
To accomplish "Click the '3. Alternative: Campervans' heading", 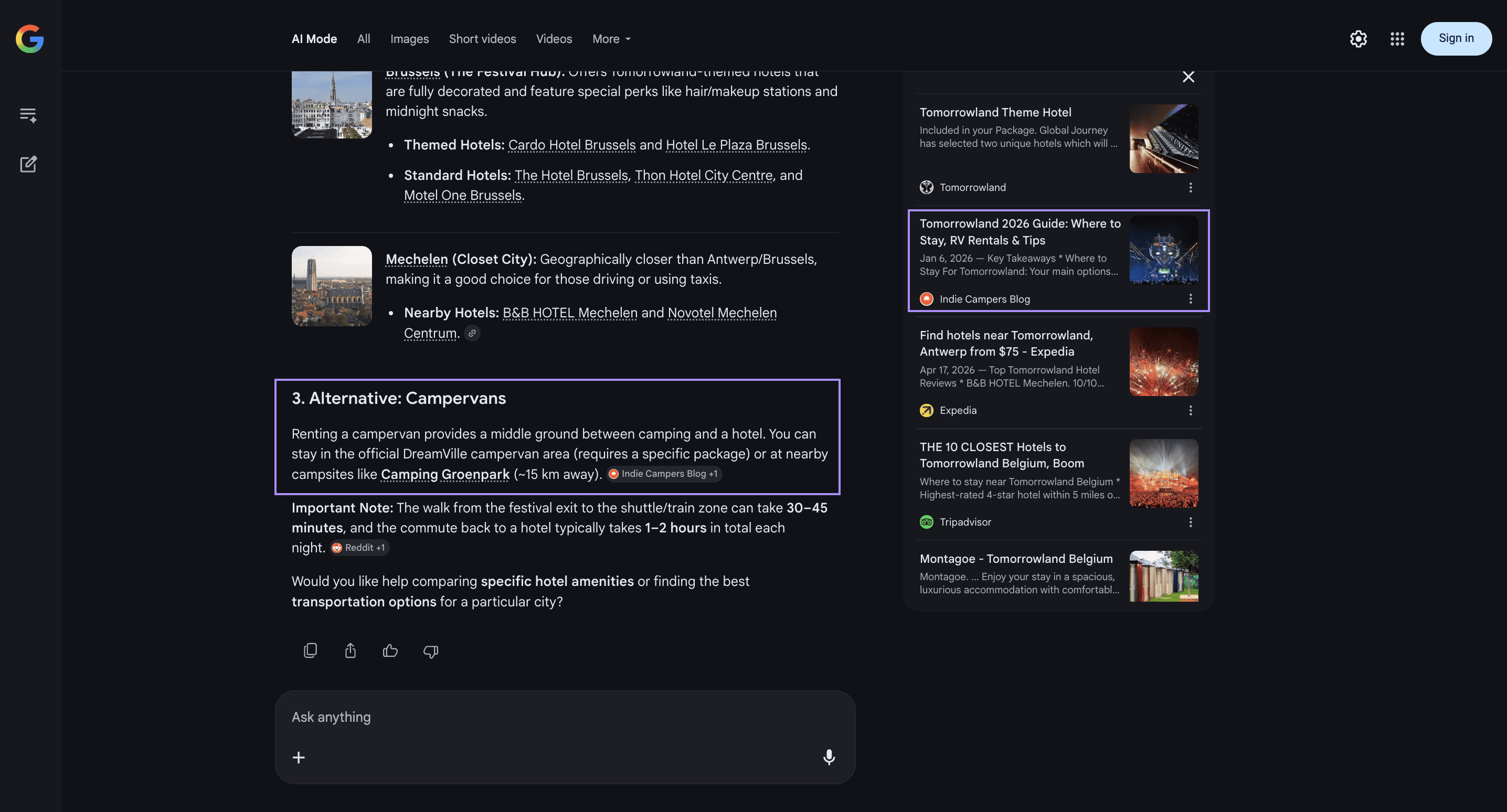I will point(398,399).
